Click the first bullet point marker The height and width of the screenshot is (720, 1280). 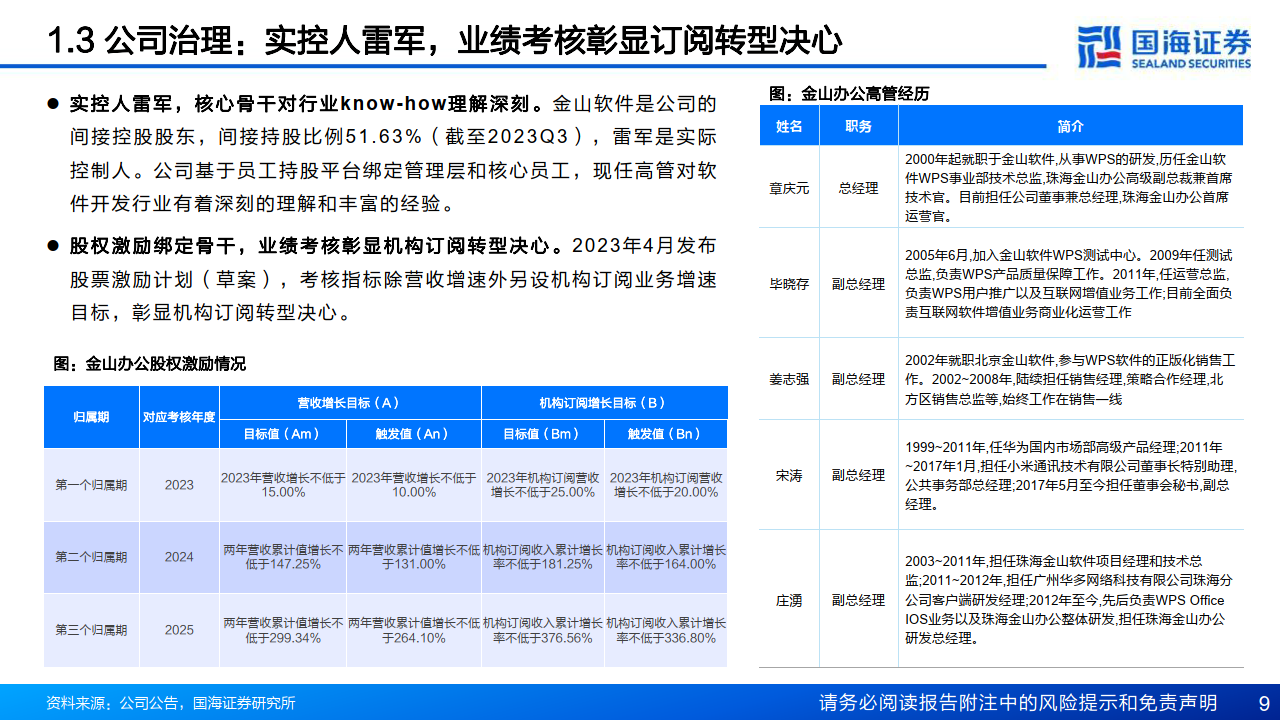pyautogui.click(x=52, y=102)
